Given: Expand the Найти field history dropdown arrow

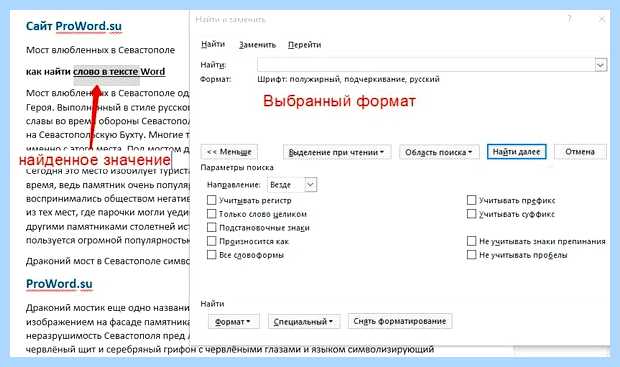Looking at the screenshot, I should [x=601, y=64].
